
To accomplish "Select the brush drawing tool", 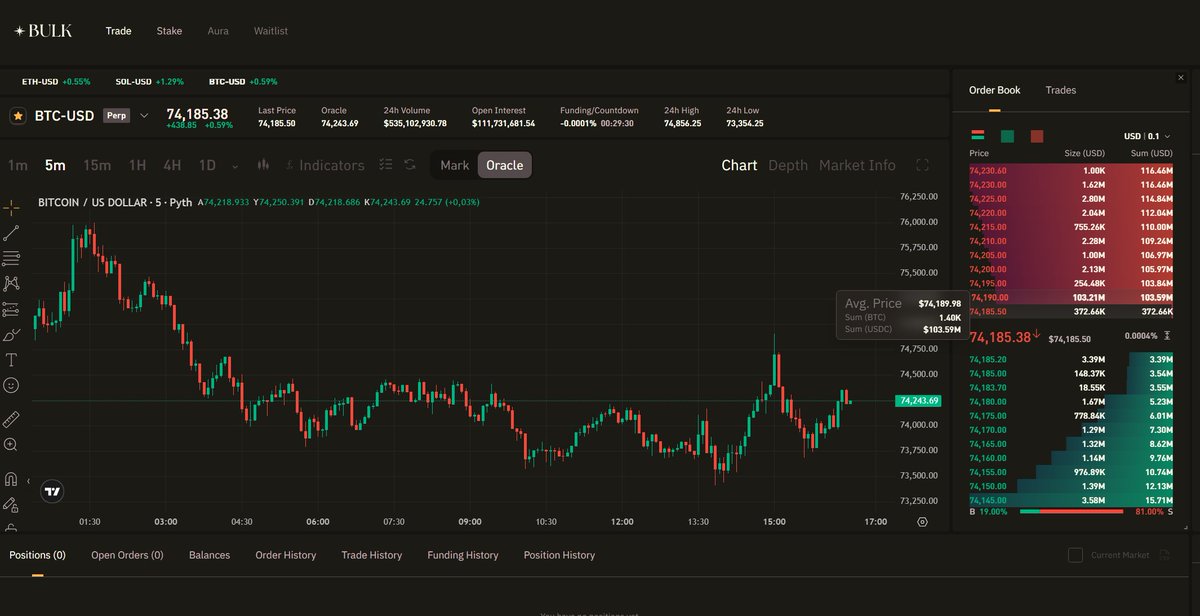I will point(12,335).
